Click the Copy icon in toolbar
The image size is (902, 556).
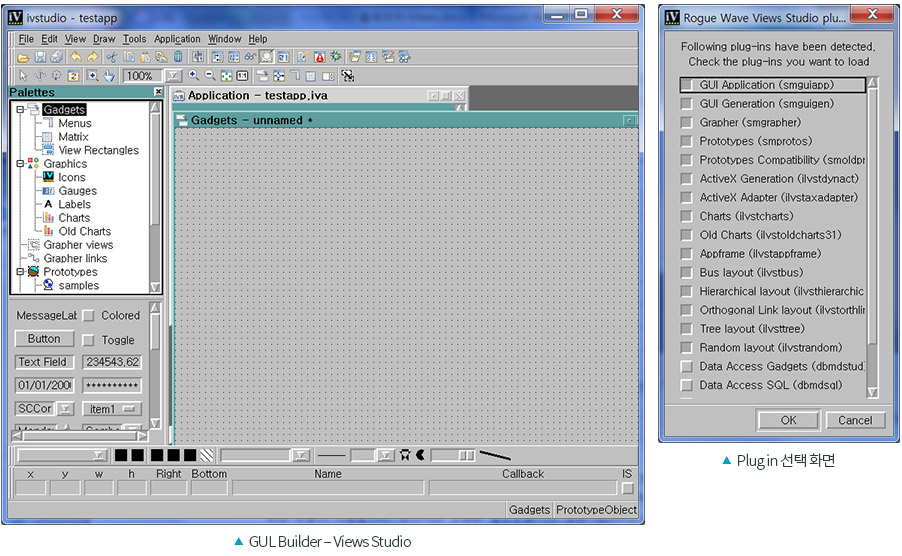(x=129, y=56)
